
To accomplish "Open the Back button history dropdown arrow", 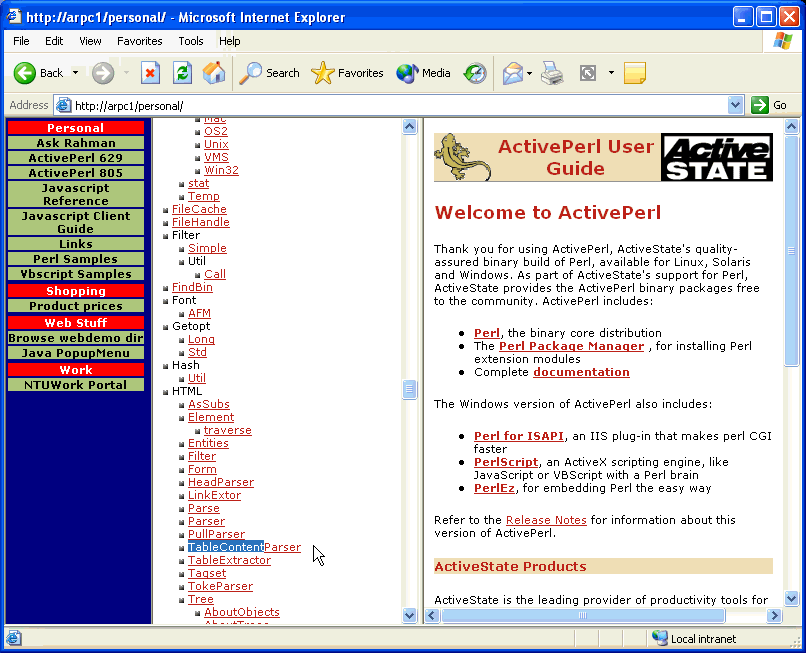I will coord(75,73).
